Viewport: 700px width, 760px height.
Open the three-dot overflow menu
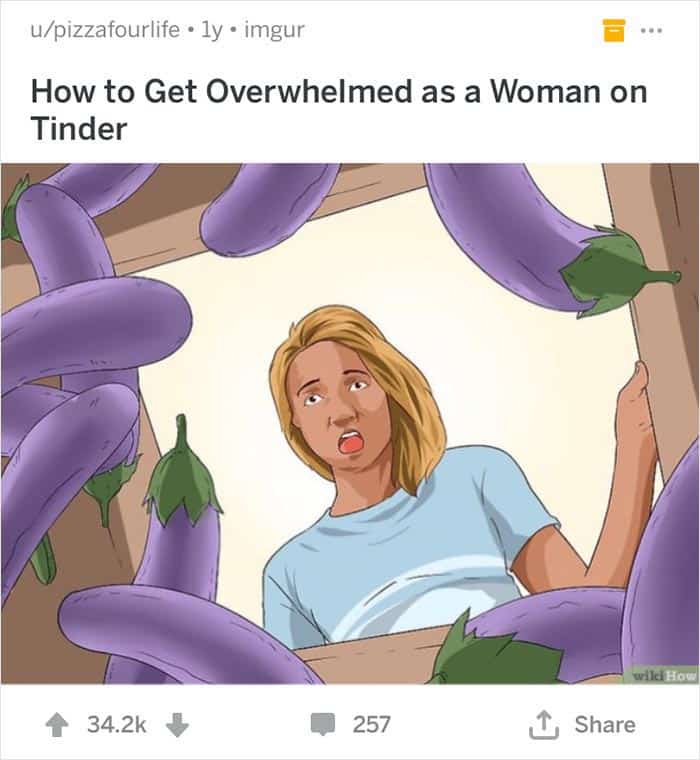(x=651, y=31)
